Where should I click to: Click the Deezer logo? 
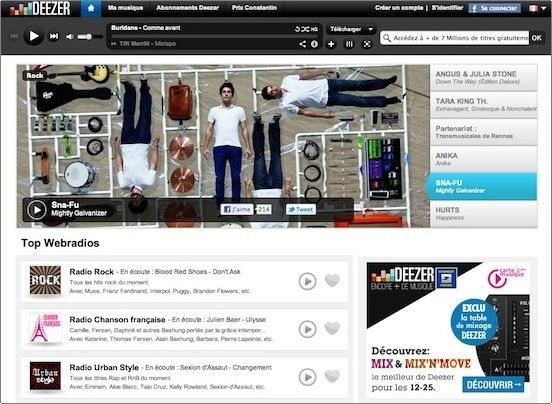coord(39,8)
